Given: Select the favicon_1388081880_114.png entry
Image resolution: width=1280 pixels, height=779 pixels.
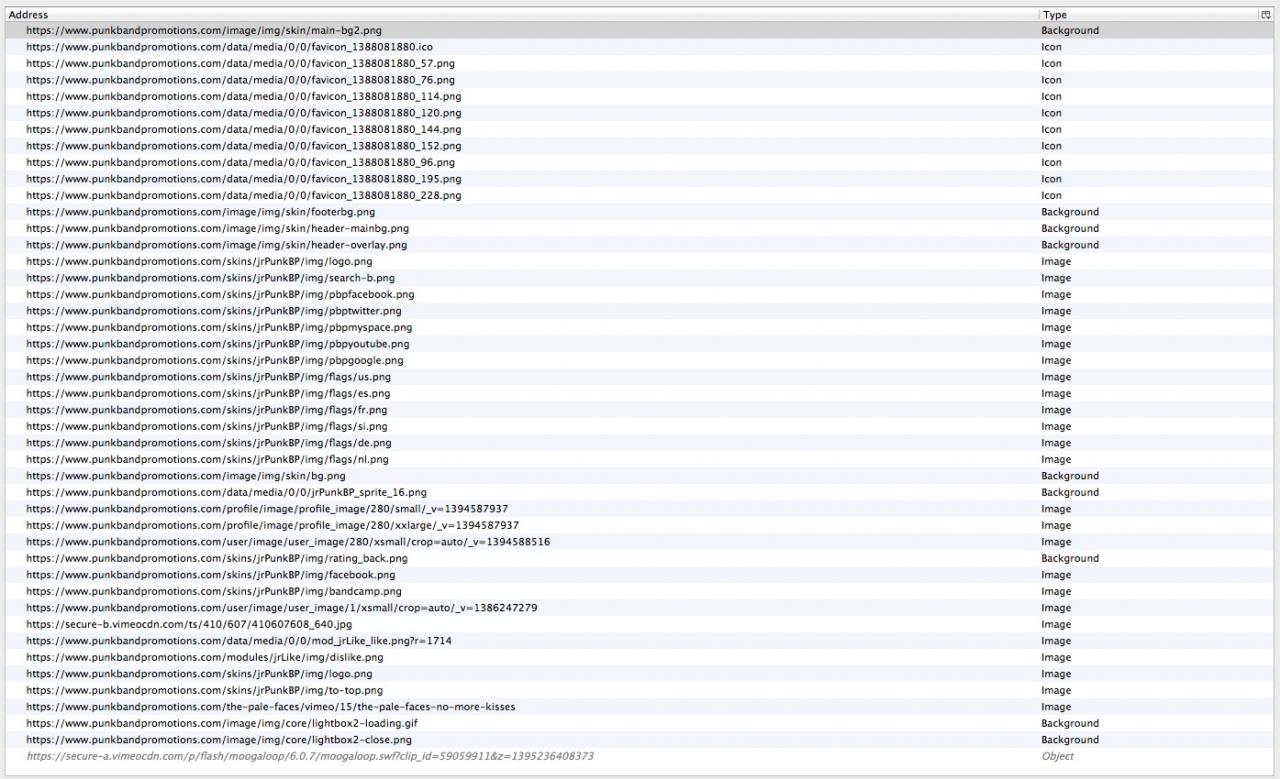Looking at the screenshot, I should tap(640, 97).
